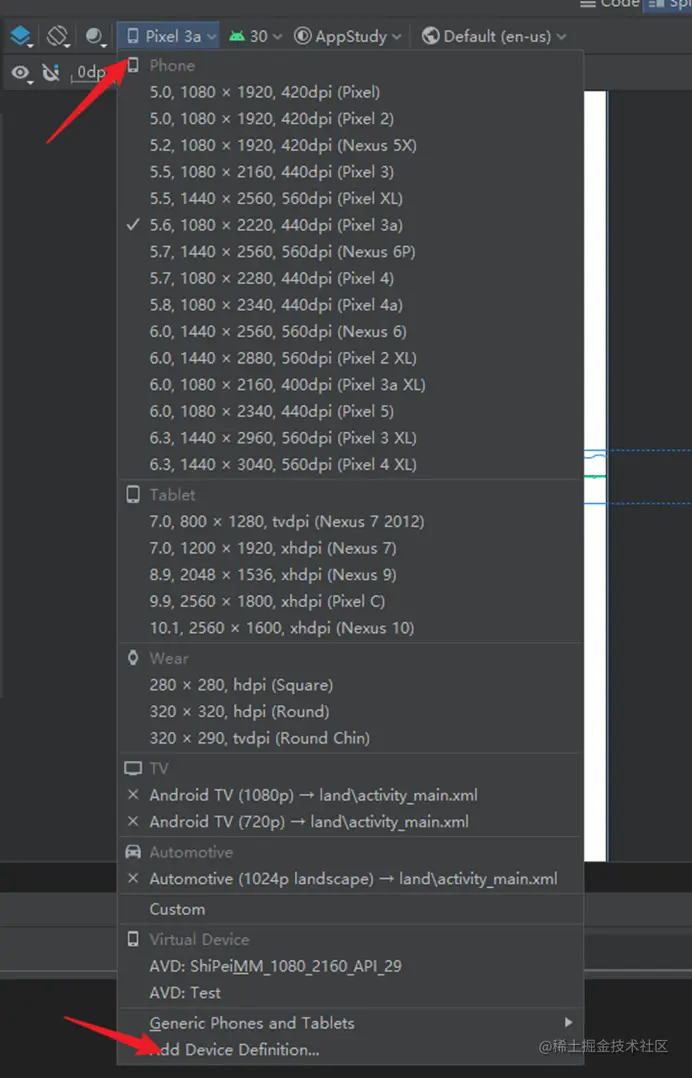The width and height of the screenshot is (692, 1078).
Task: Select the Pixel 4a device entry
Action: coord(350,305)
